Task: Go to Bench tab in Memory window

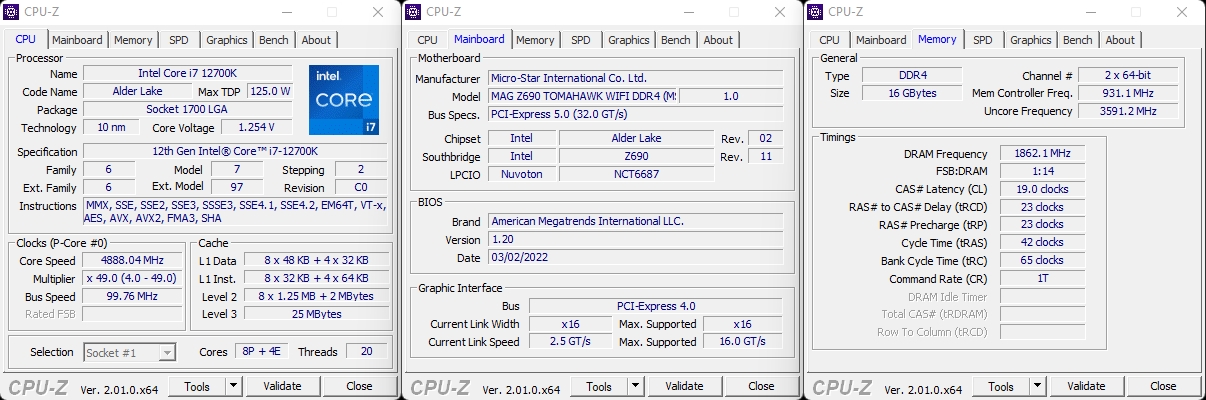Action: coord(1078,40)
